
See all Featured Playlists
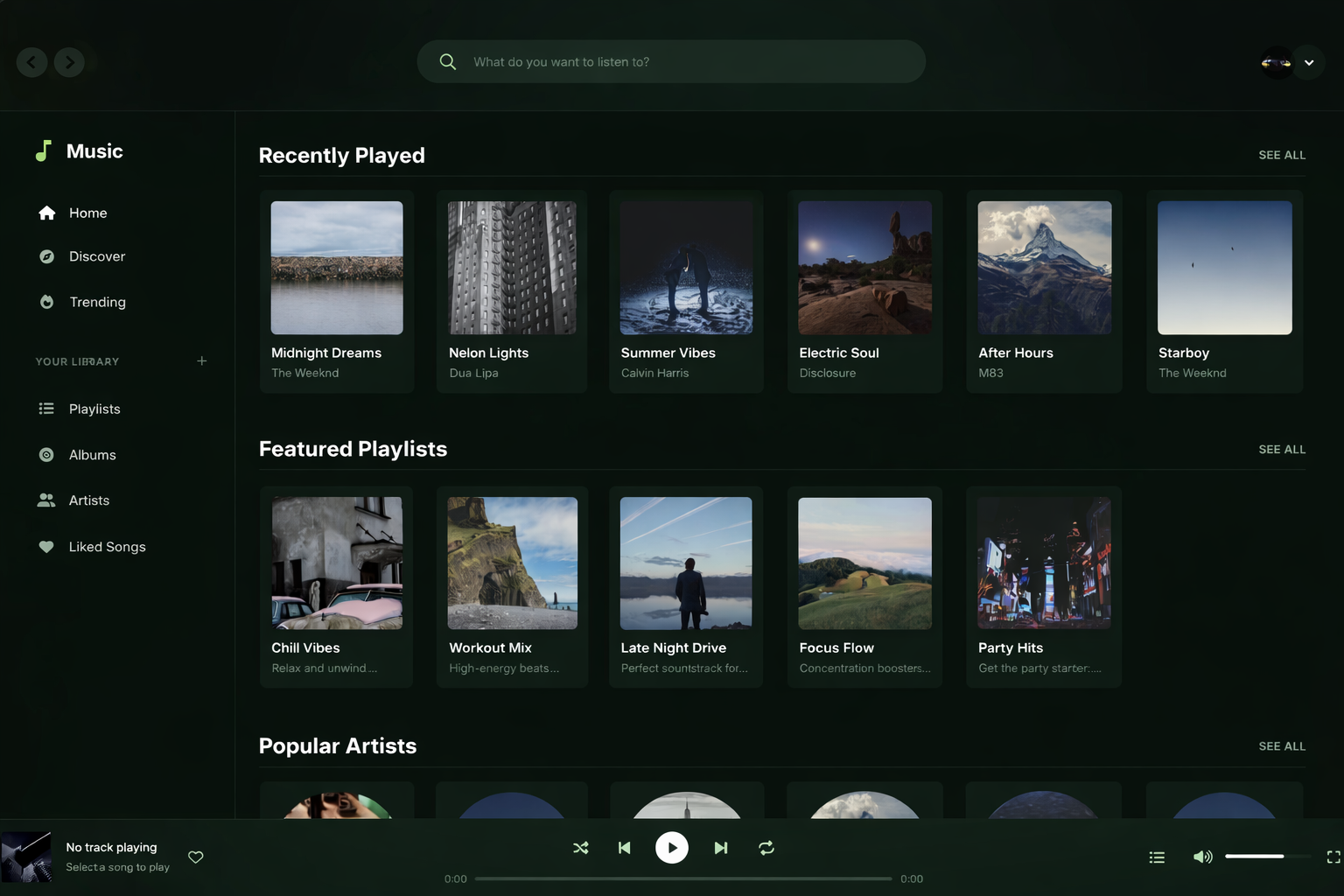click(1282, 449)
